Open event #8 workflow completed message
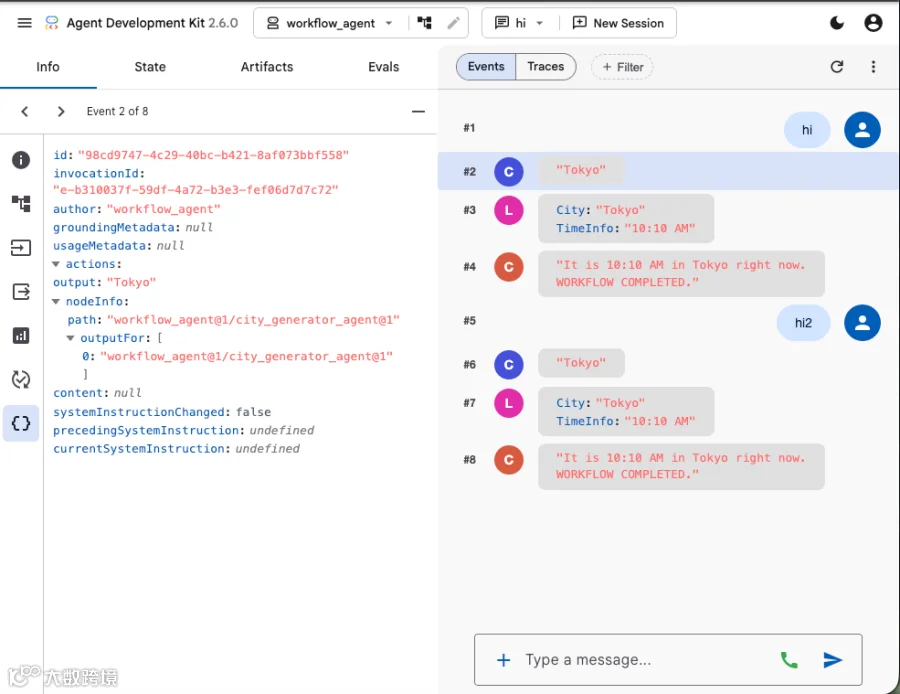The height and width of the screenshot is (694, 900). (x=681, y=466)
